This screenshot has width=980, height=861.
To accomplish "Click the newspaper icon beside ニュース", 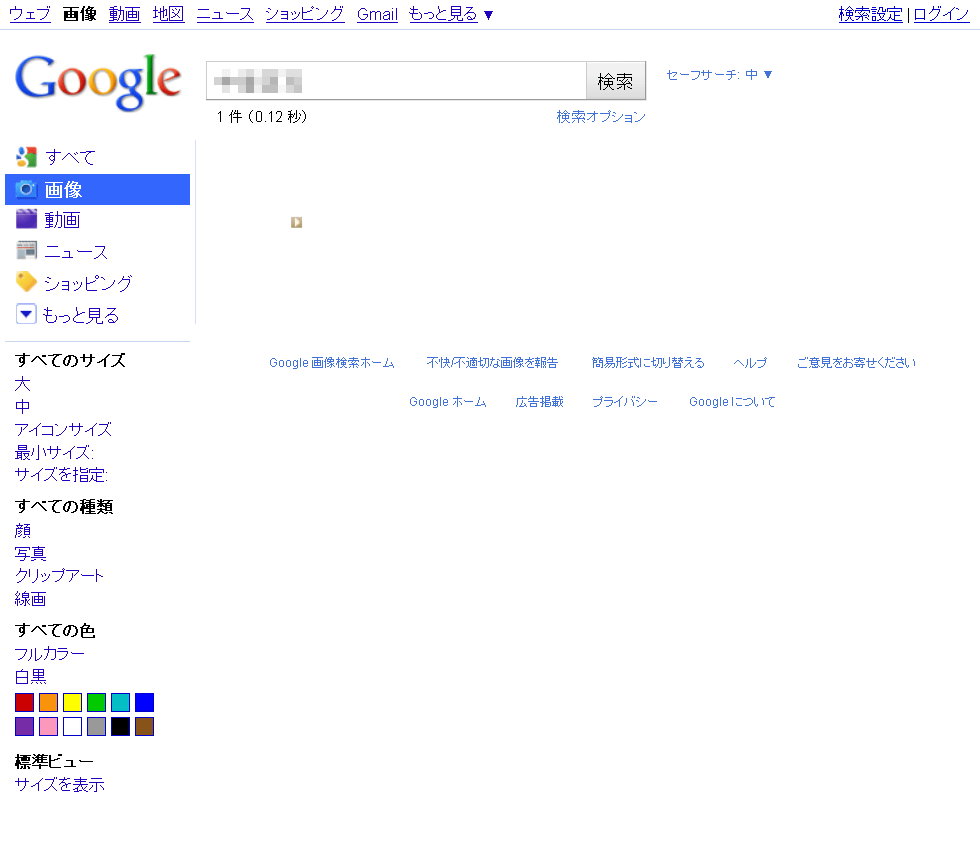I will [26, 251].
